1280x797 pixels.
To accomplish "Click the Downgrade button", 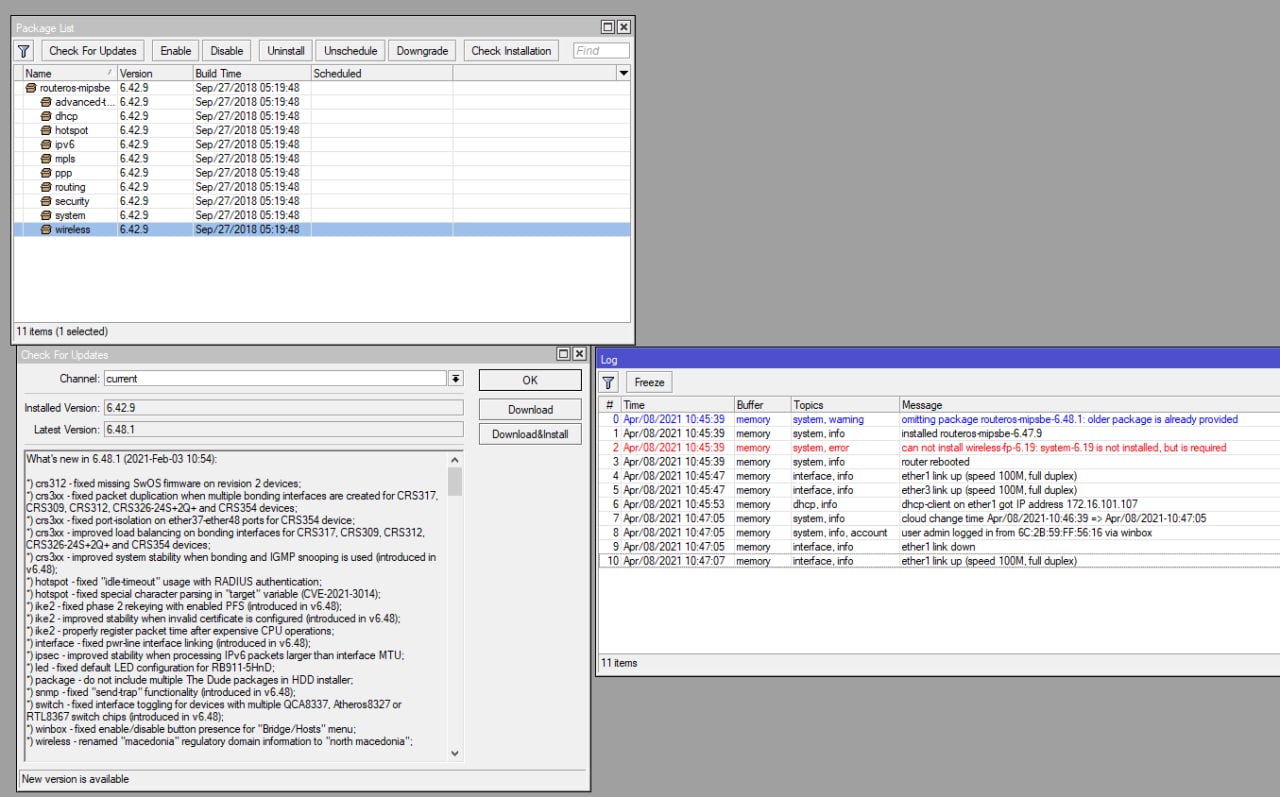I will 422,51.
